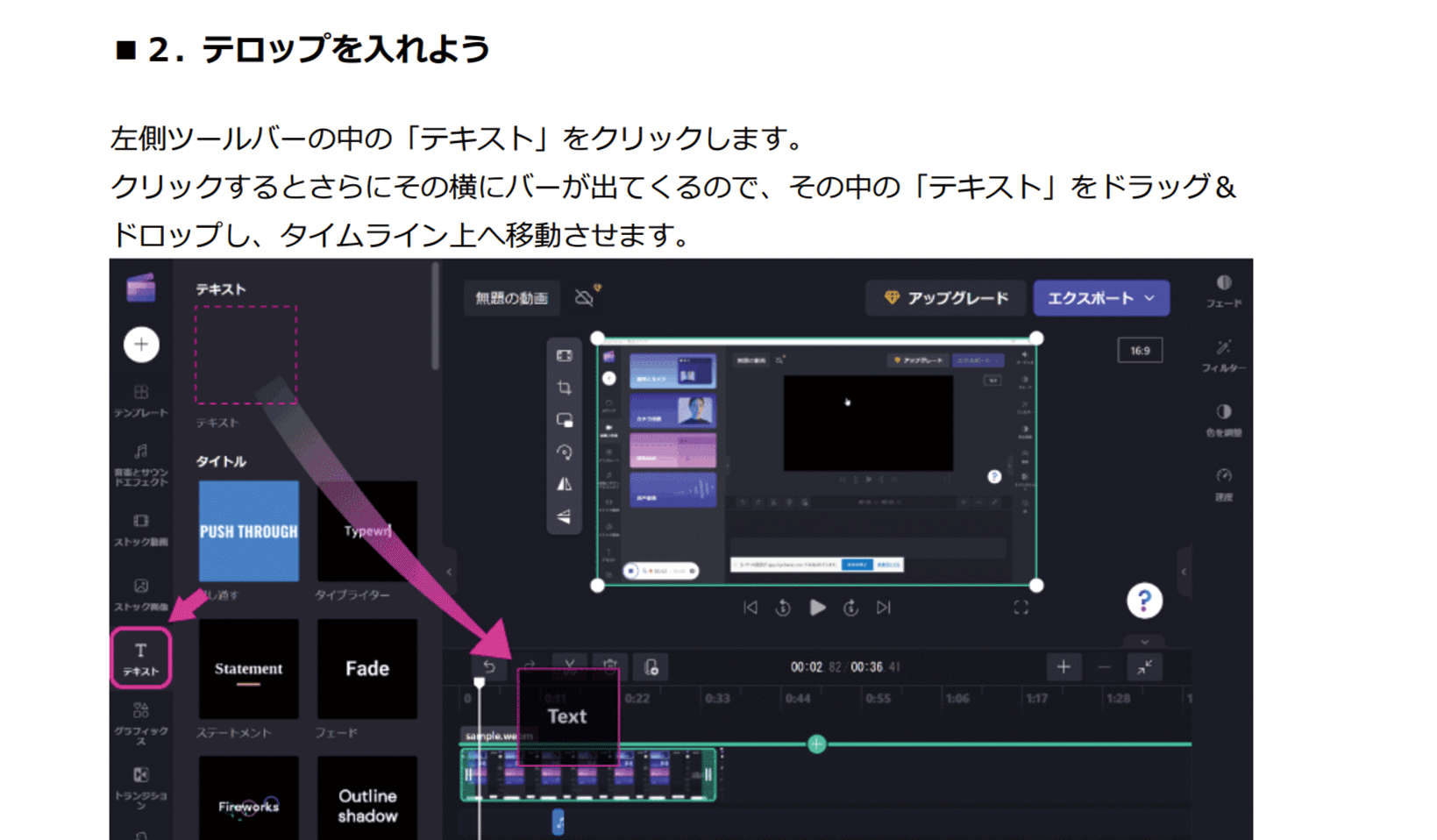Click the picture-in-picture icon

(x=565, y=420)
